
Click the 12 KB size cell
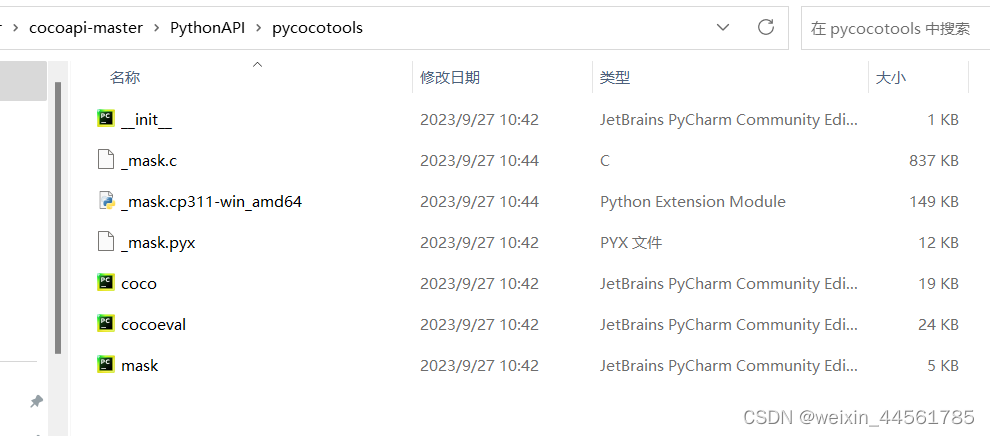[x=938, y=243]
